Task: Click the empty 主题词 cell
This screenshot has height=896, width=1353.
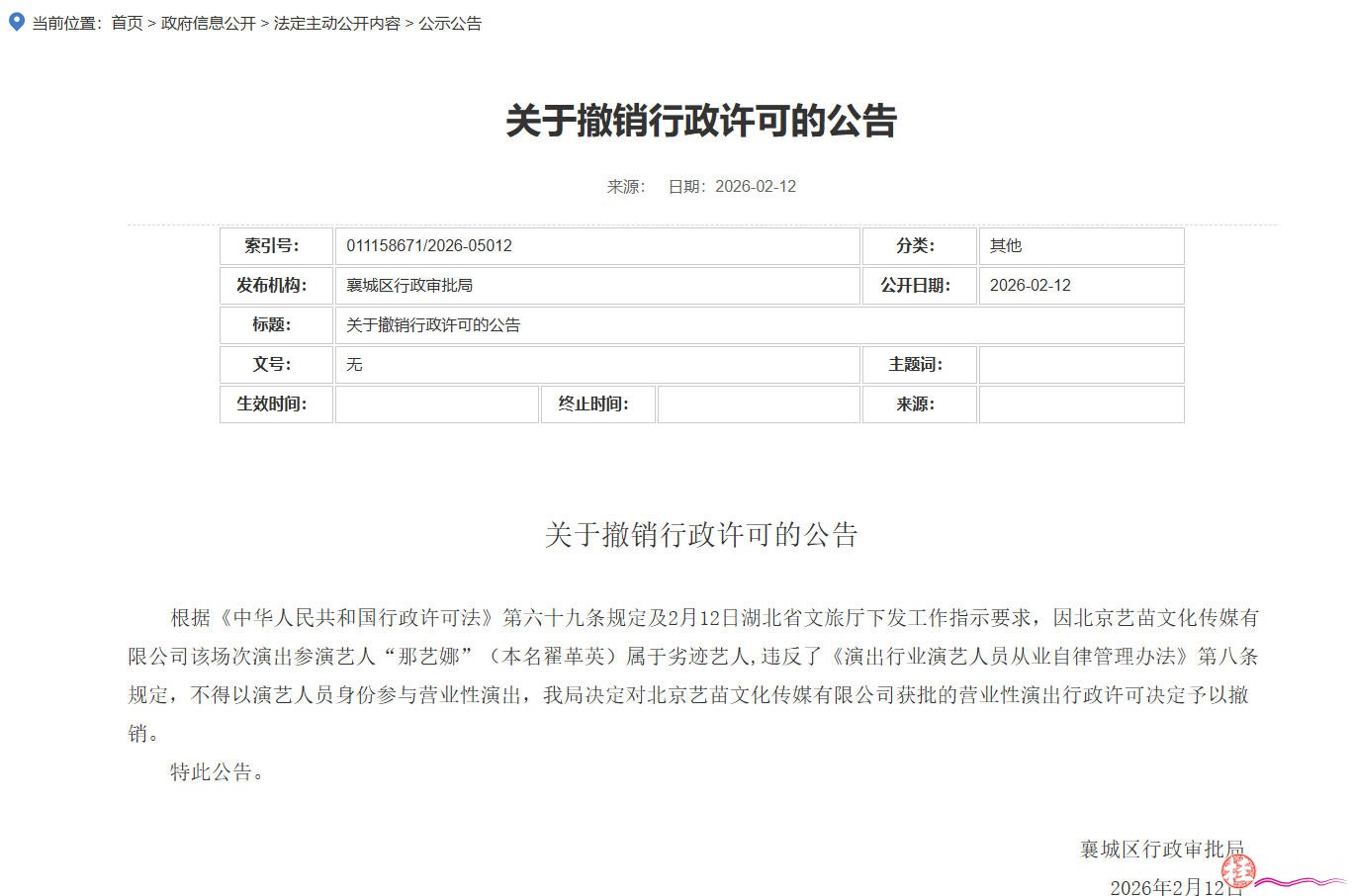Action: pos(1080,365)
